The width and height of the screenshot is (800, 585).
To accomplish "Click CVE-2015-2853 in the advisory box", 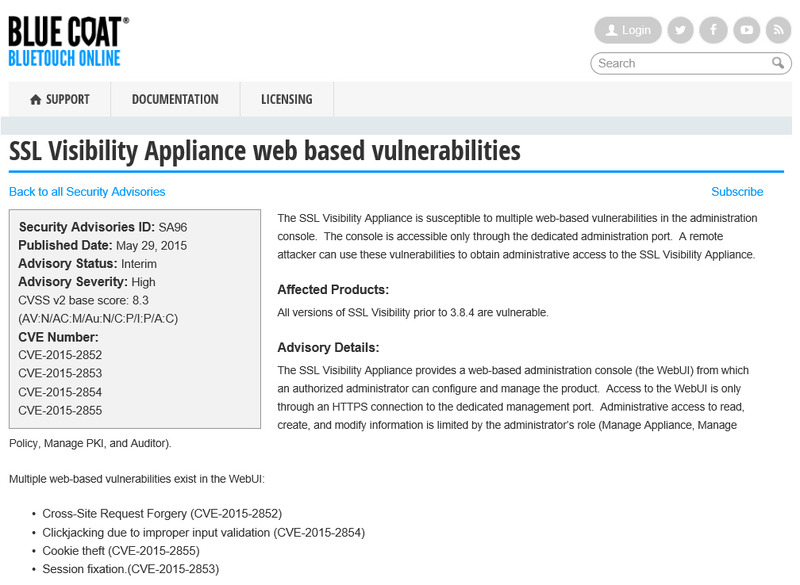I will (60, 373).
